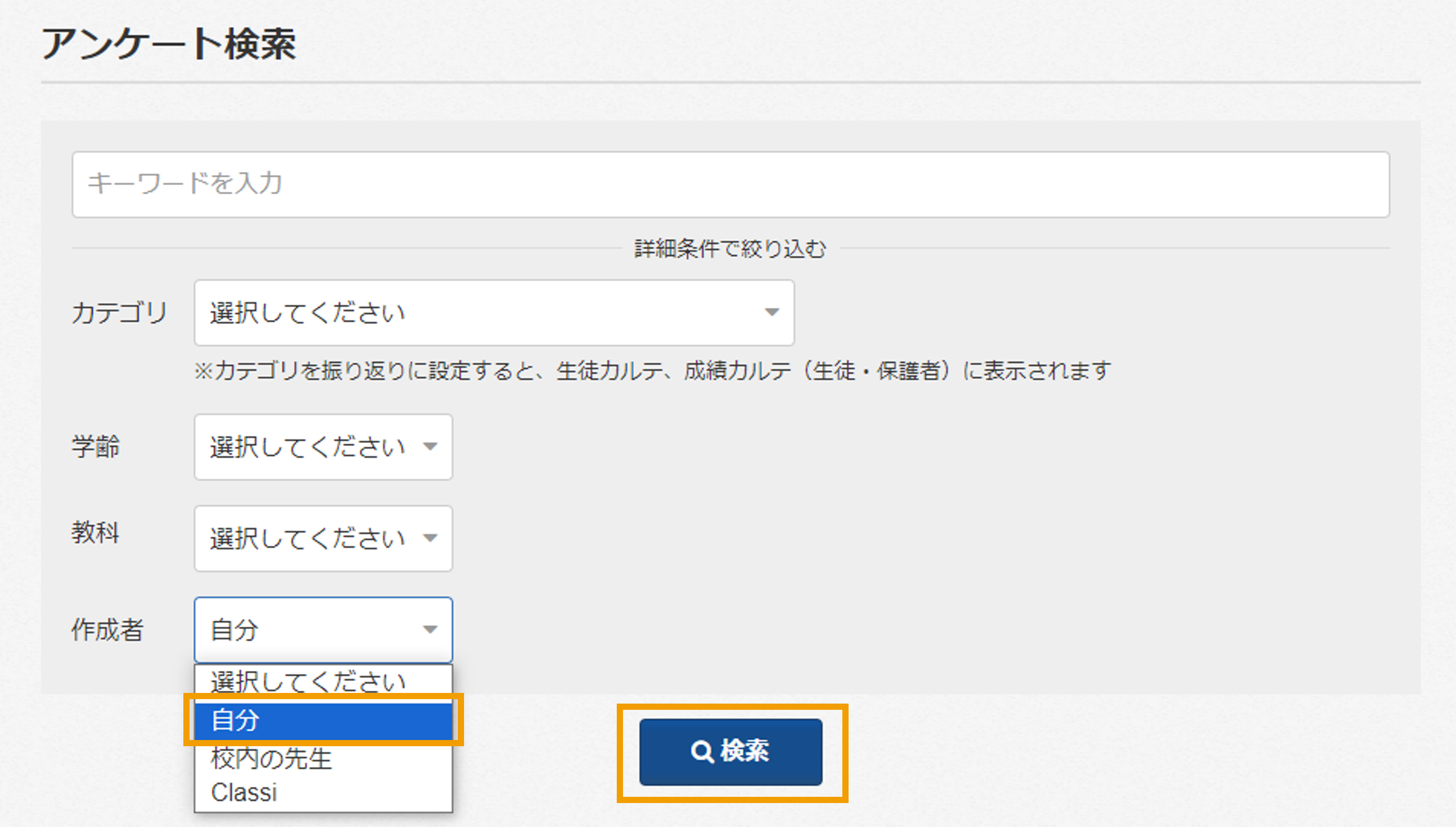Click the 検索 search button
The height and width of the screenshot is (827, 1456).
coord(730,752)
